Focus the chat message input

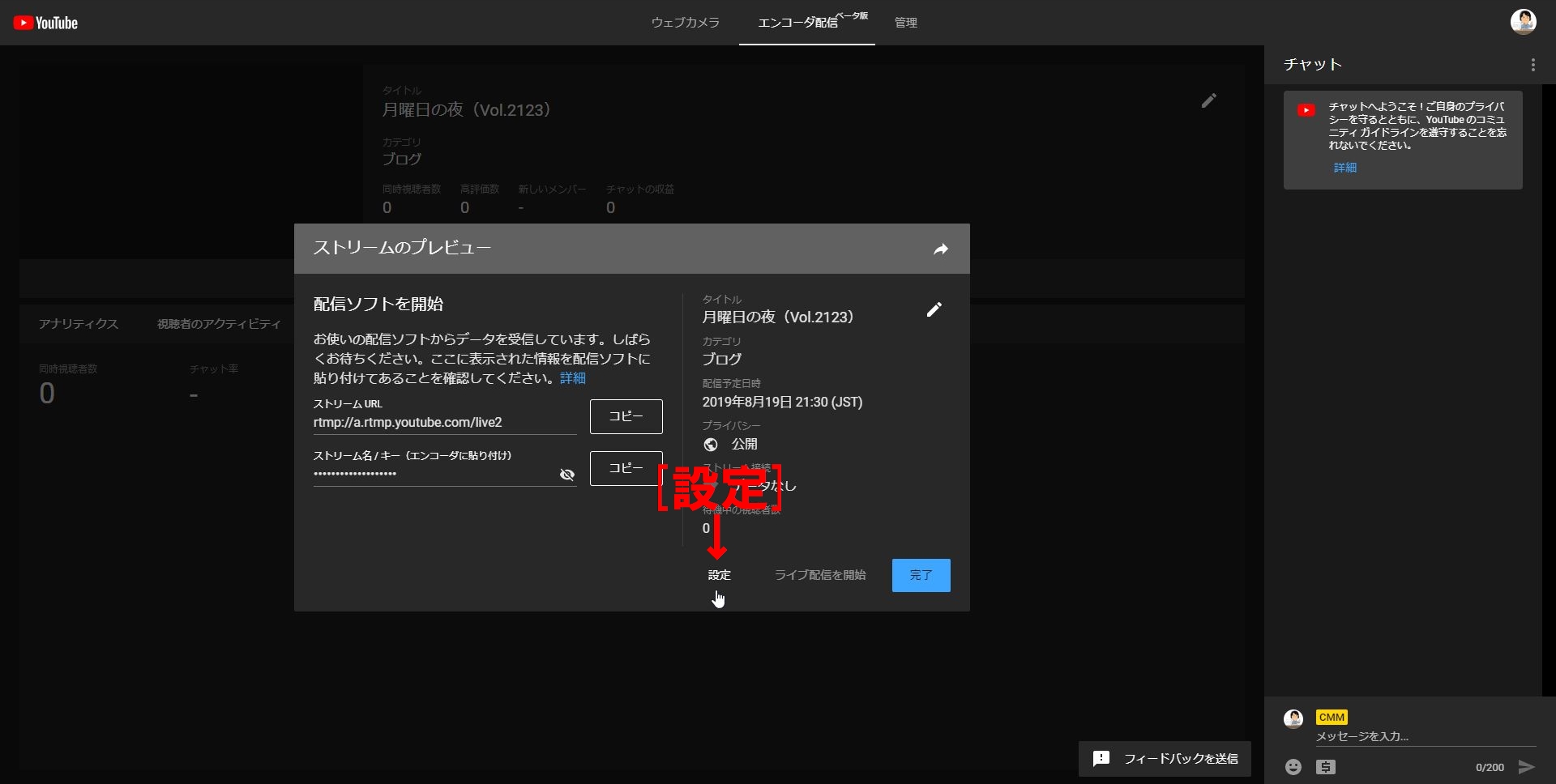click(1426, 736)
